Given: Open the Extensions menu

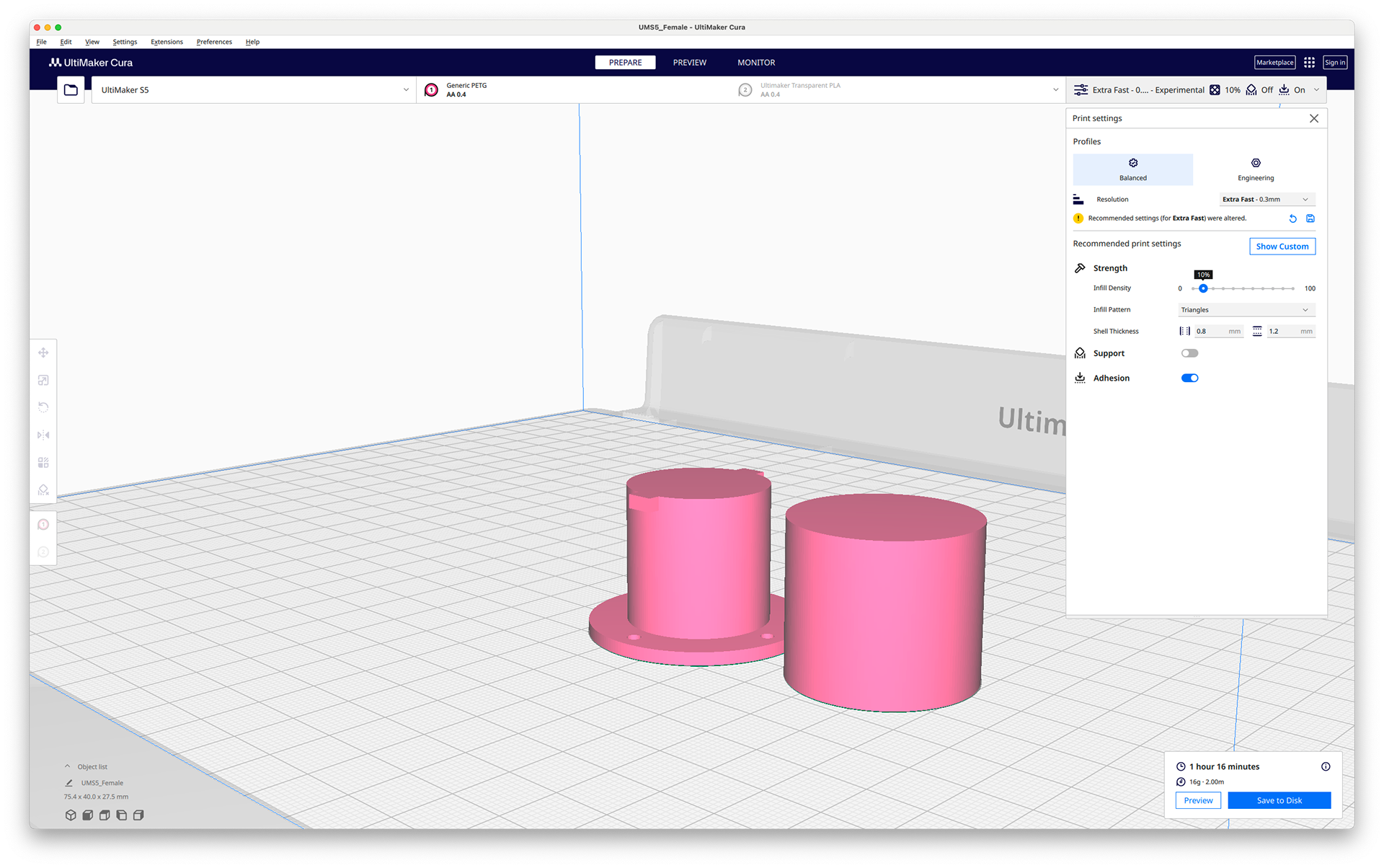Looking at the screenshot, I should 167,42.
